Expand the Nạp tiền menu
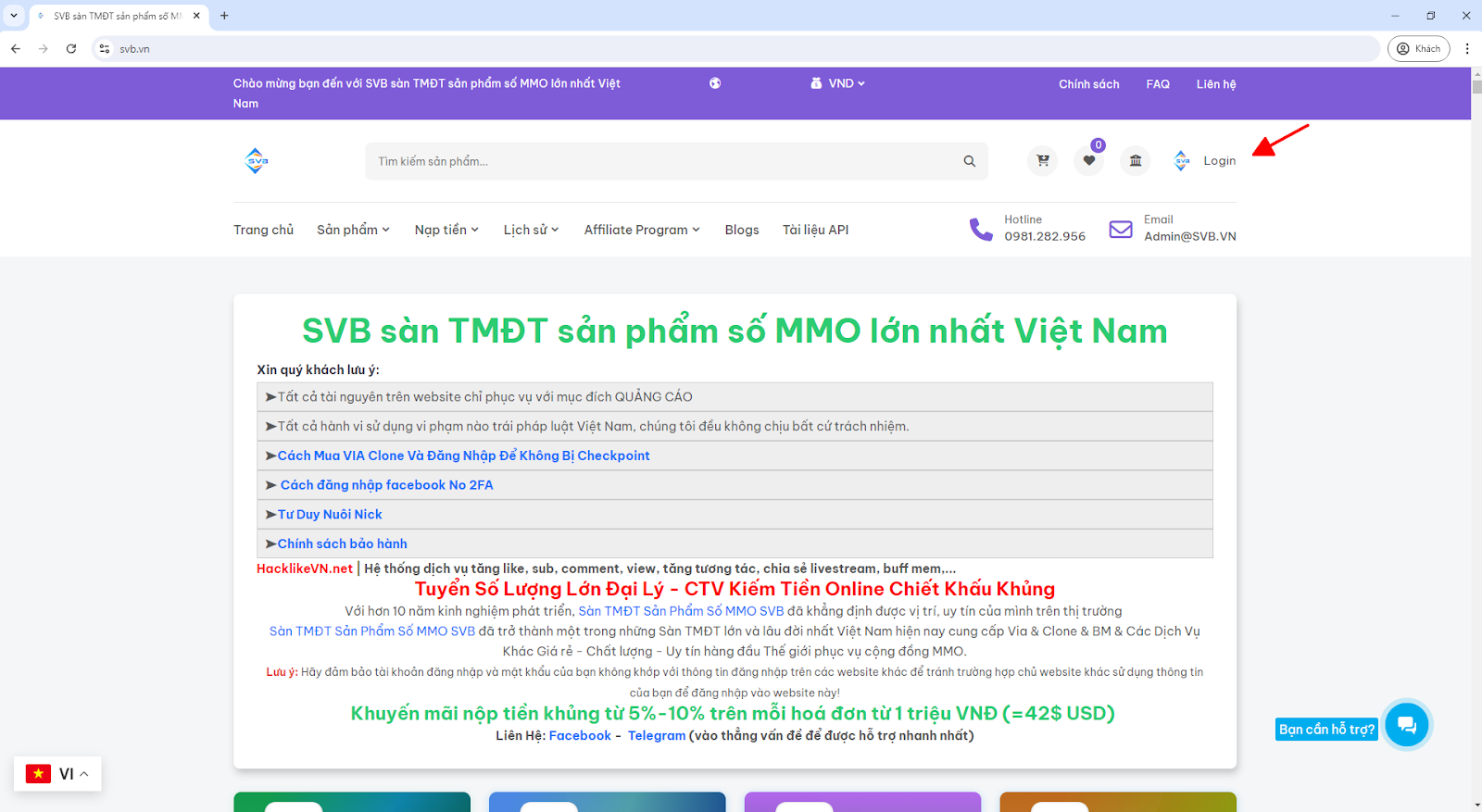 point(446,230)
